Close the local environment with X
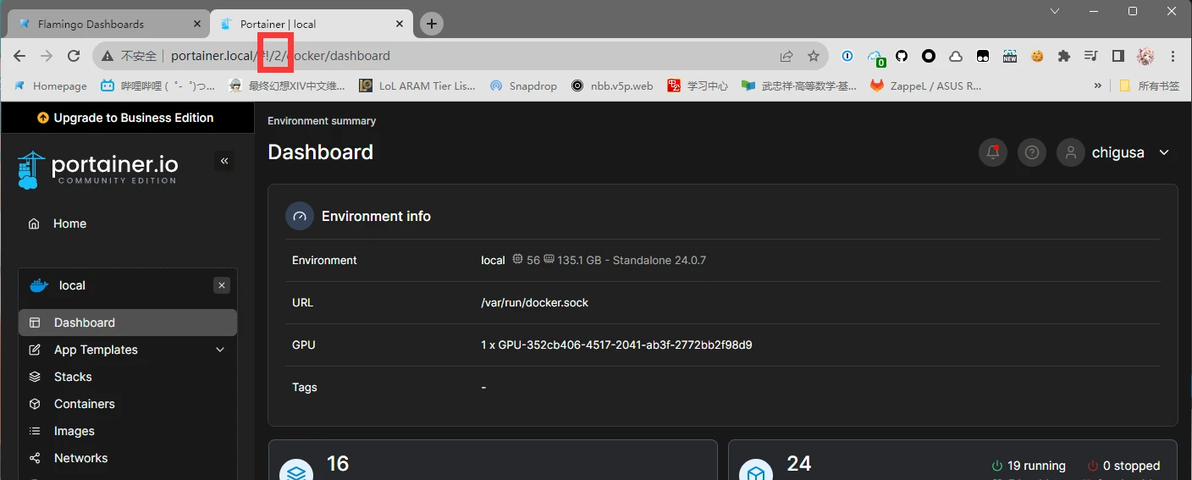The width and height of the screenshot is (1192, 480). click(x=222, y=285)
